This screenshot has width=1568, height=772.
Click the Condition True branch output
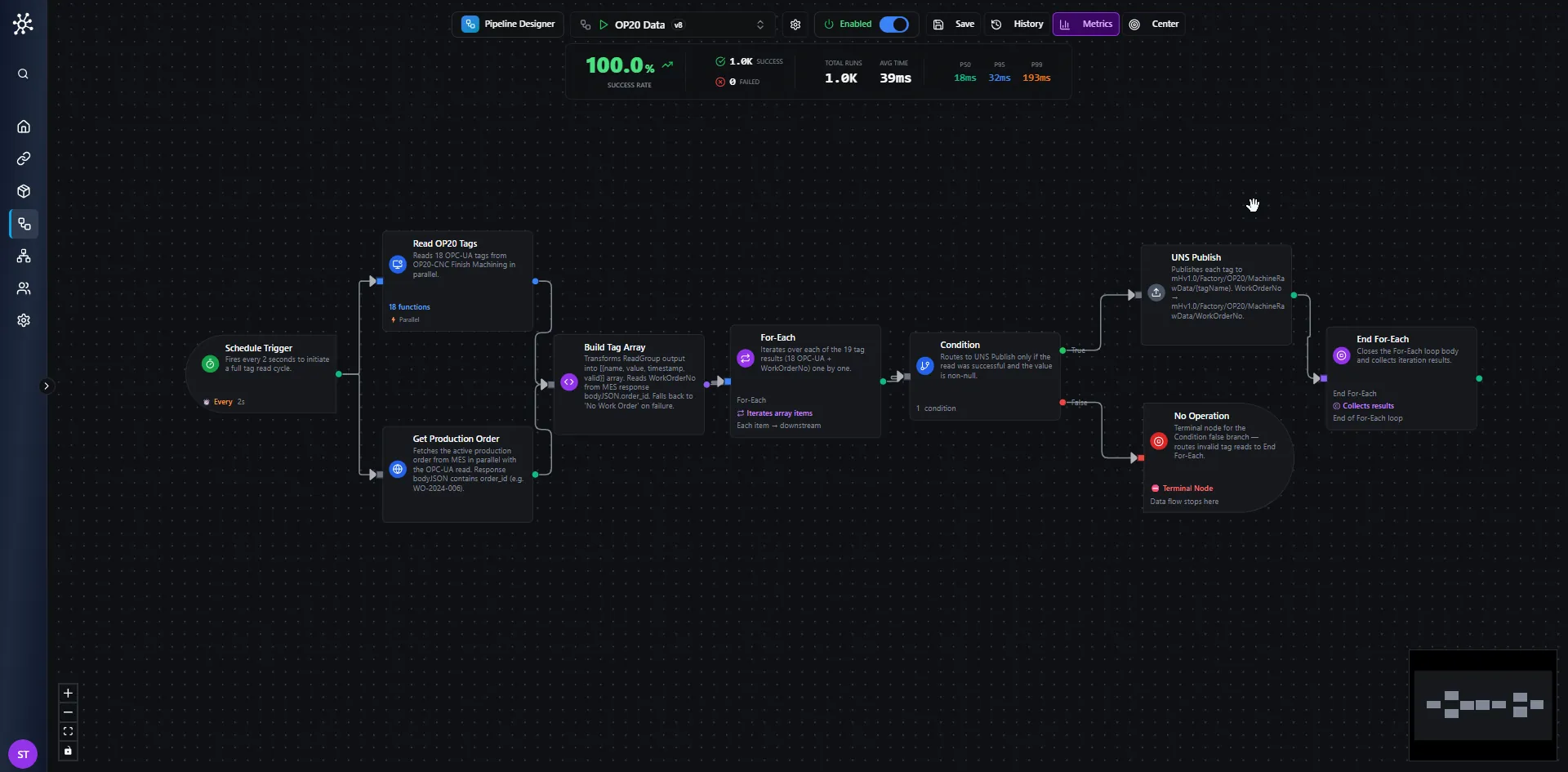coord(1062,350)
